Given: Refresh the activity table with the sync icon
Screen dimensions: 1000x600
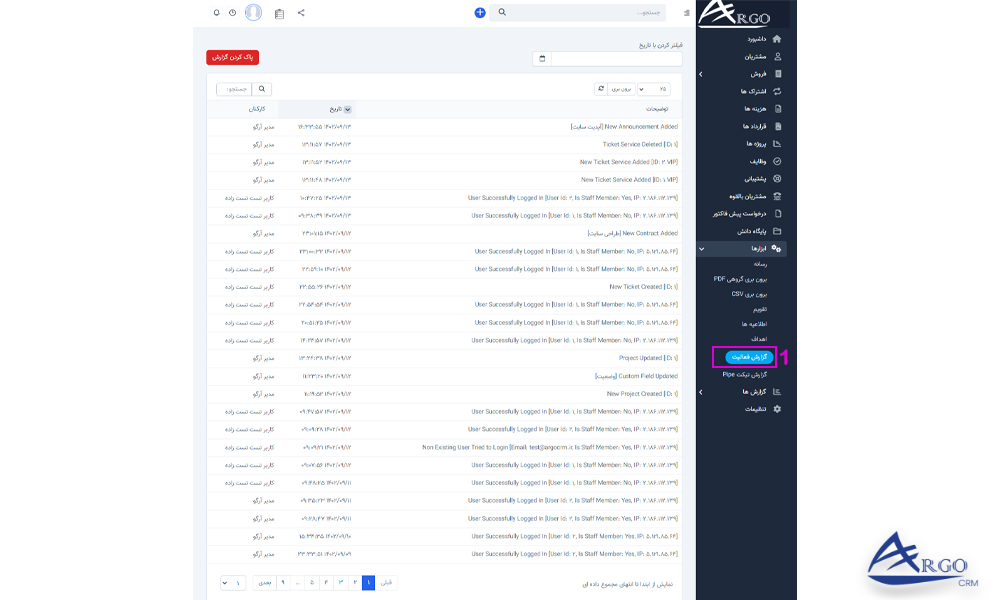Looking at the screenshot, I should [x=602, y=88].
